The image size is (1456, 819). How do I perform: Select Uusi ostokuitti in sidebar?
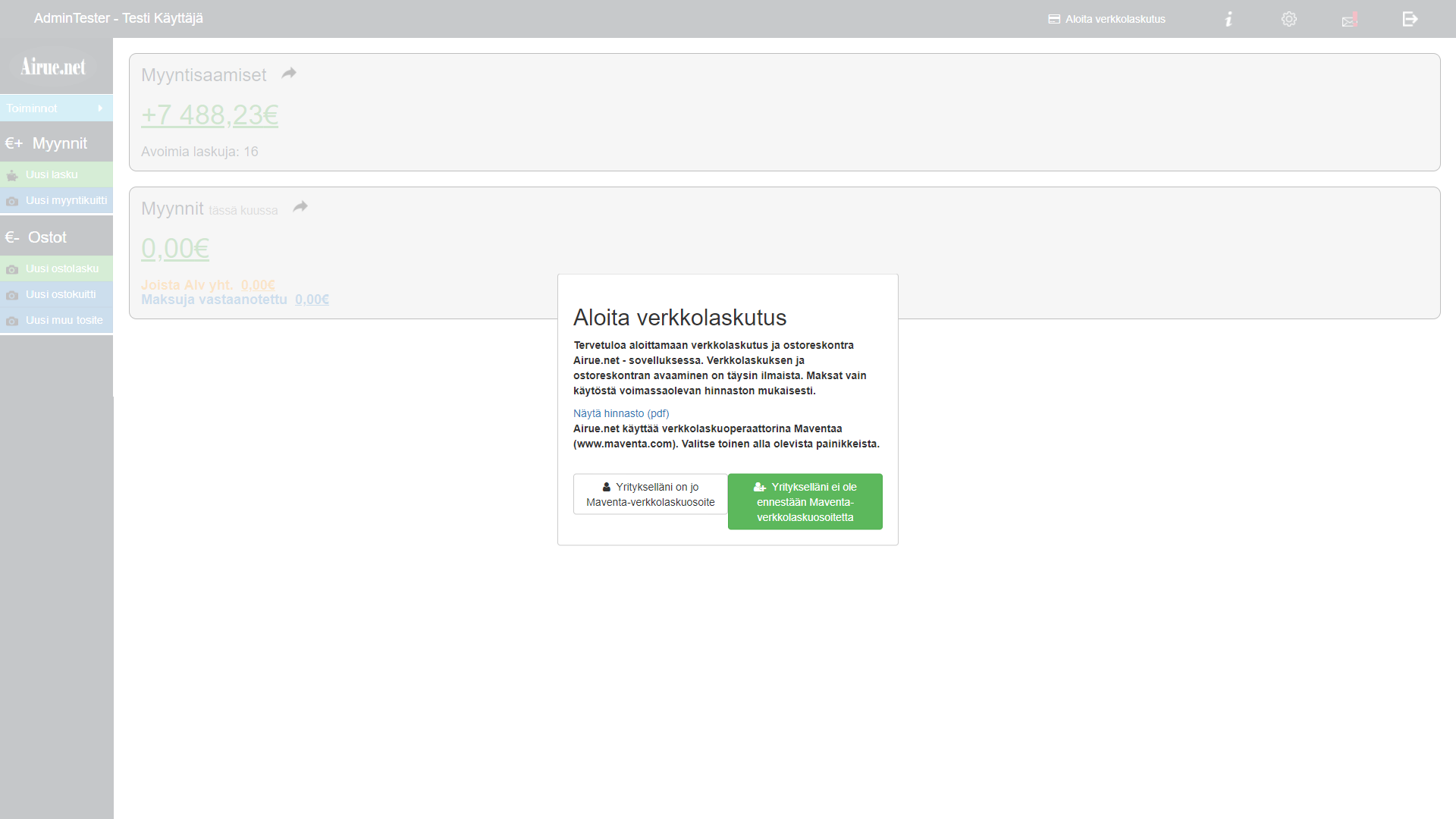56,294
